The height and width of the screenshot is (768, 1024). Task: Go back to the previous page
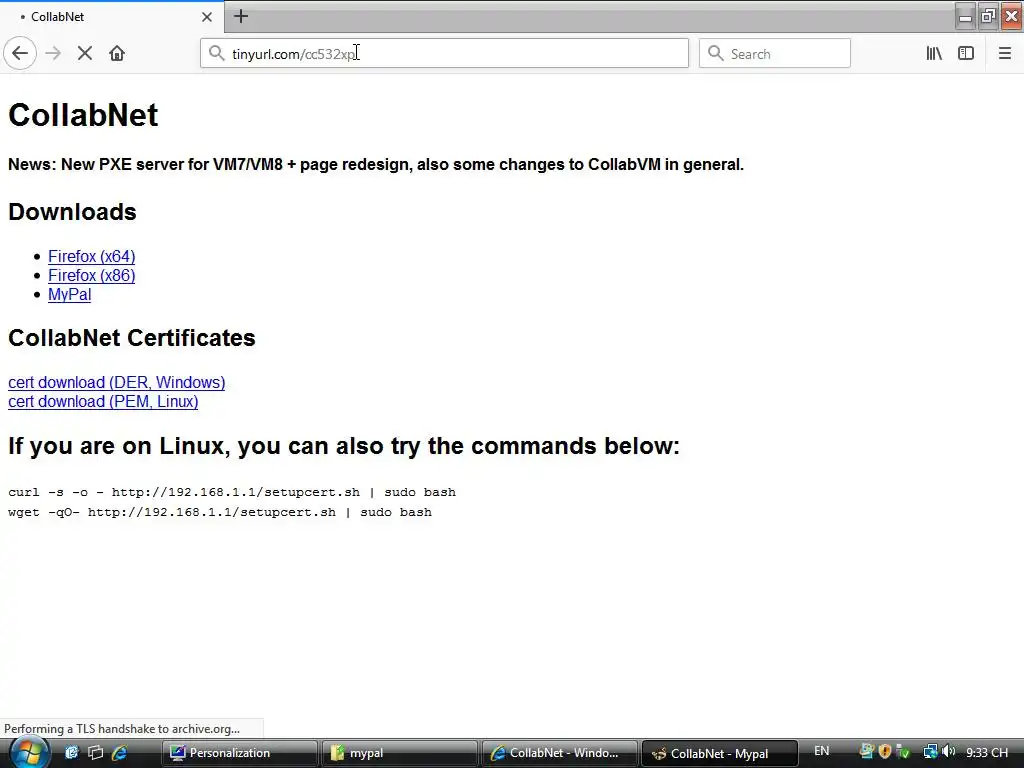[20, 54]
